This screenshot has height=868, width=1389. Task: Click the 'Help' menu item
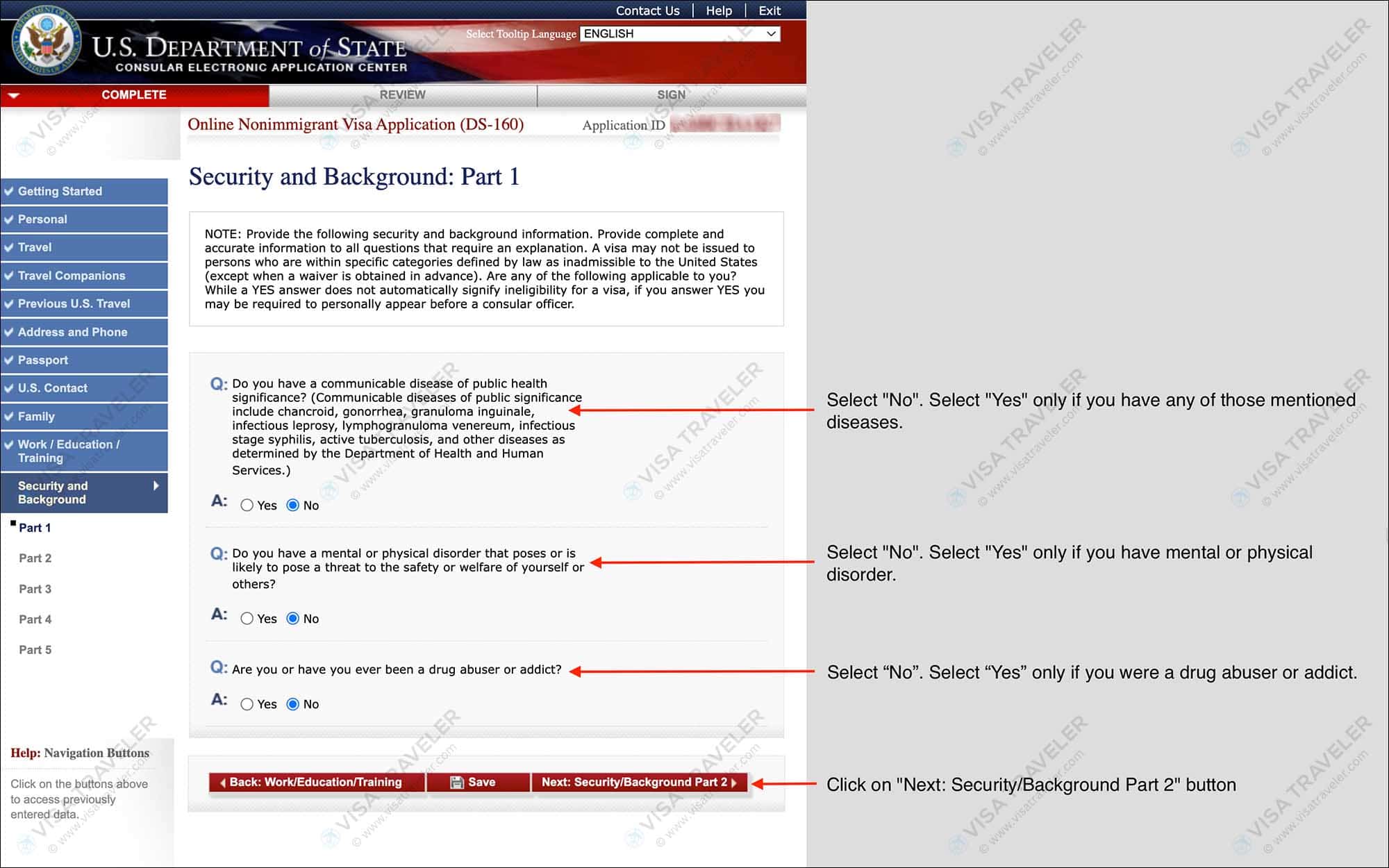[720, 10]
